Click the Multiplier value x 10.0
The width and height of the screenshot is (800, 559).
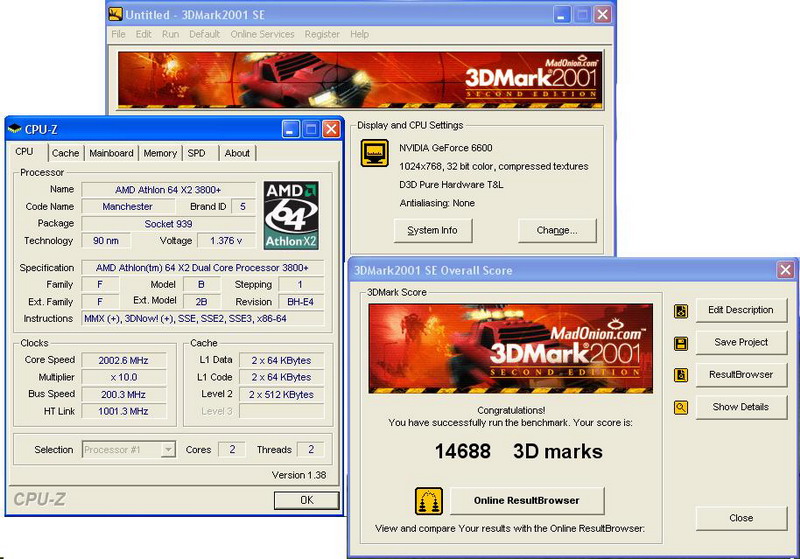point(123,377)
